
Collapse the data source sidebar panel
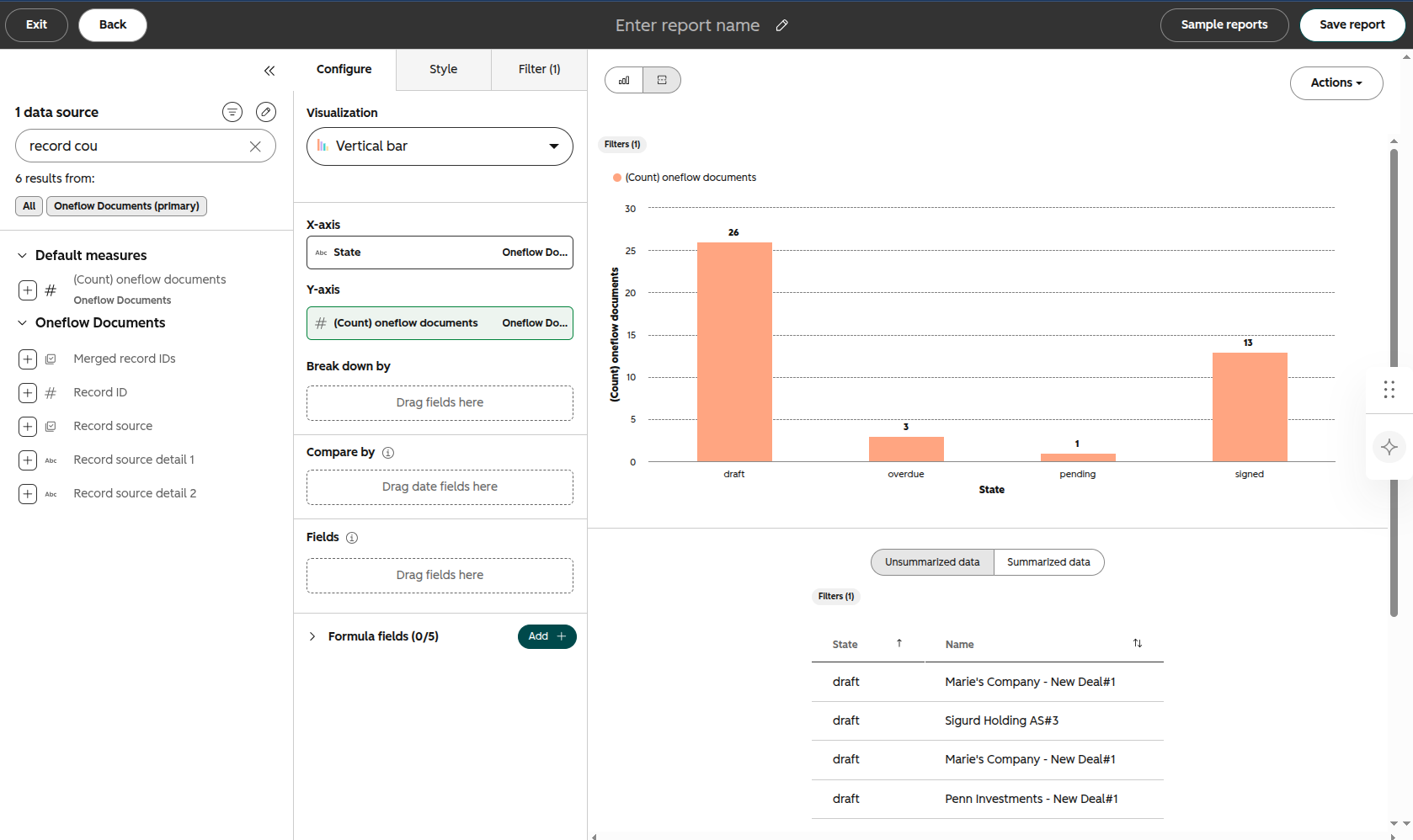tap(269, 71)
